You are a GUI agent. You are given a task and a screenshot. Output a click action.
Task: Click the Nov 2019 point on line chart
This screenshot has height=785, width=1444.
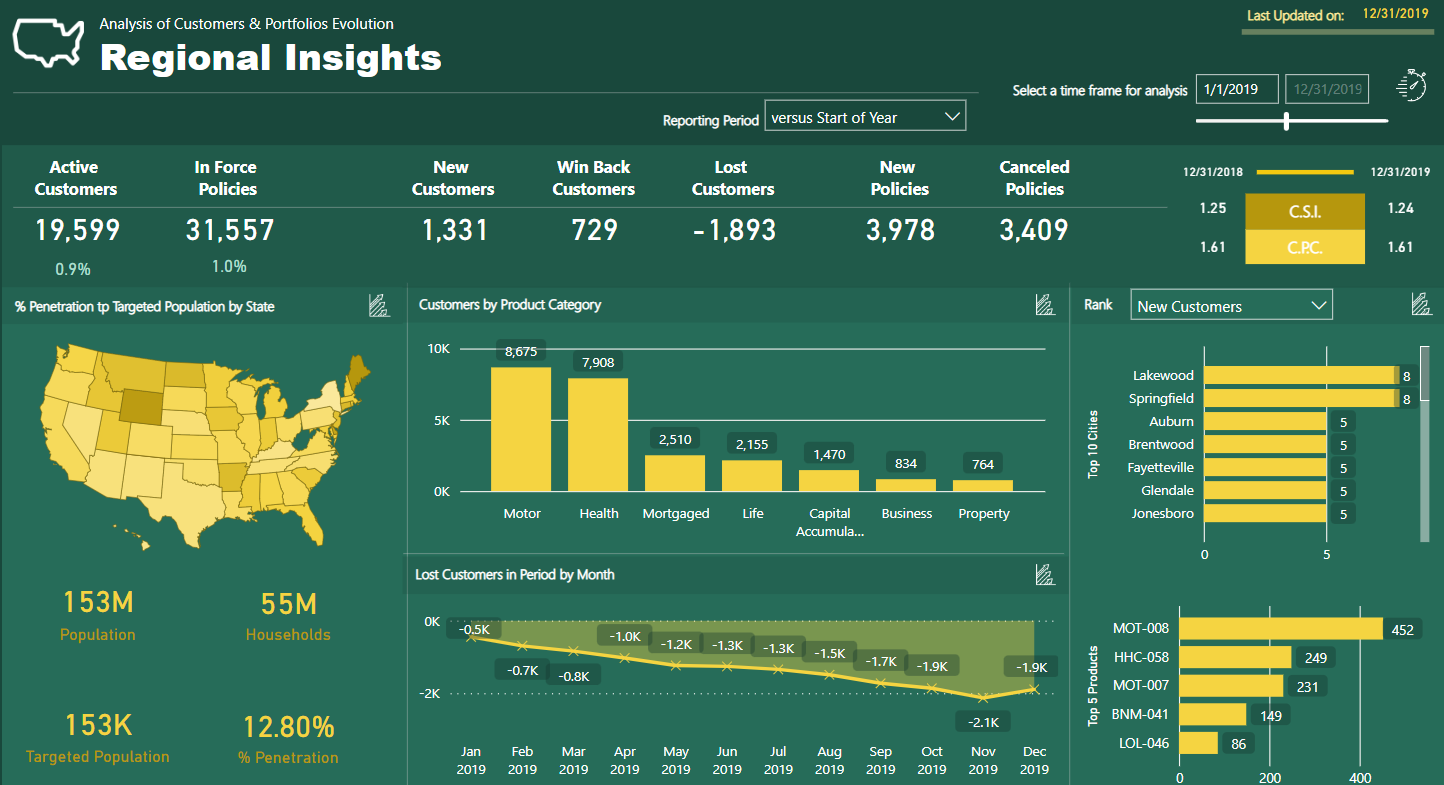pyautogui.click(x=983, y=698)
